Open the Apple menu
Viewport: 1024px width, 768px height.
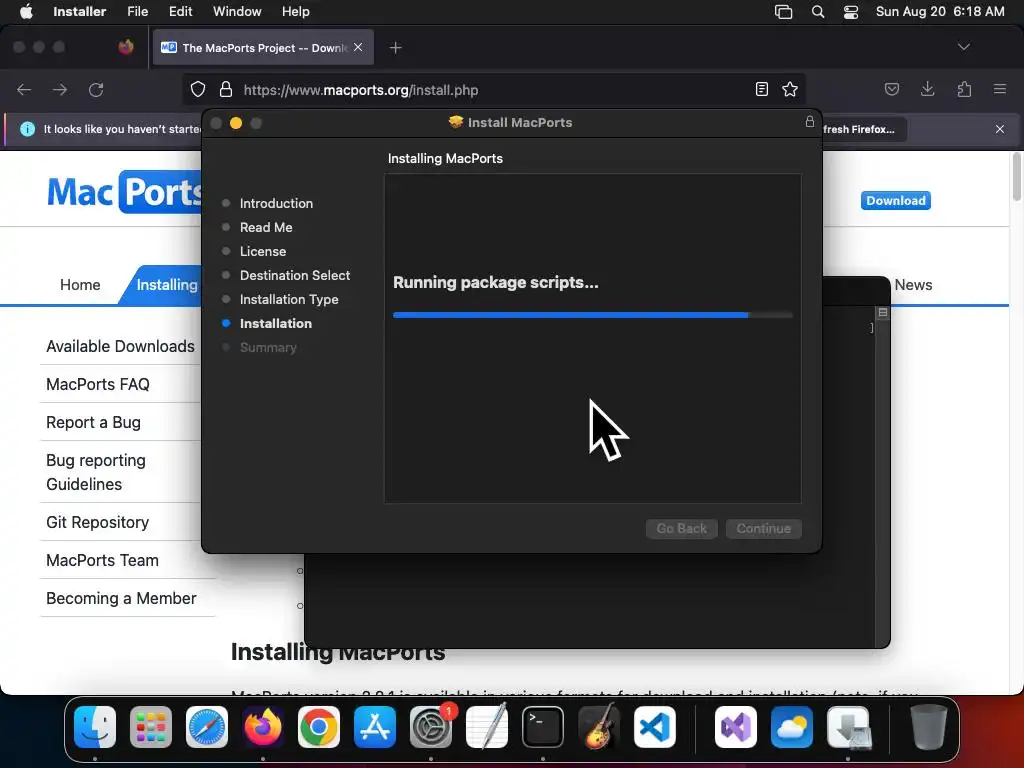[26, 12]
